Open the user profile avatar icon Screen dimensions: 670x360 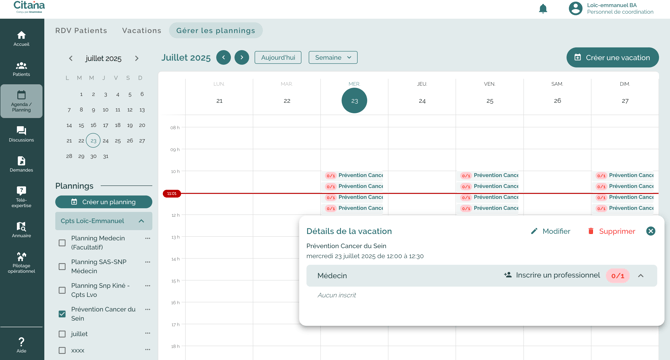coord(575,8)
